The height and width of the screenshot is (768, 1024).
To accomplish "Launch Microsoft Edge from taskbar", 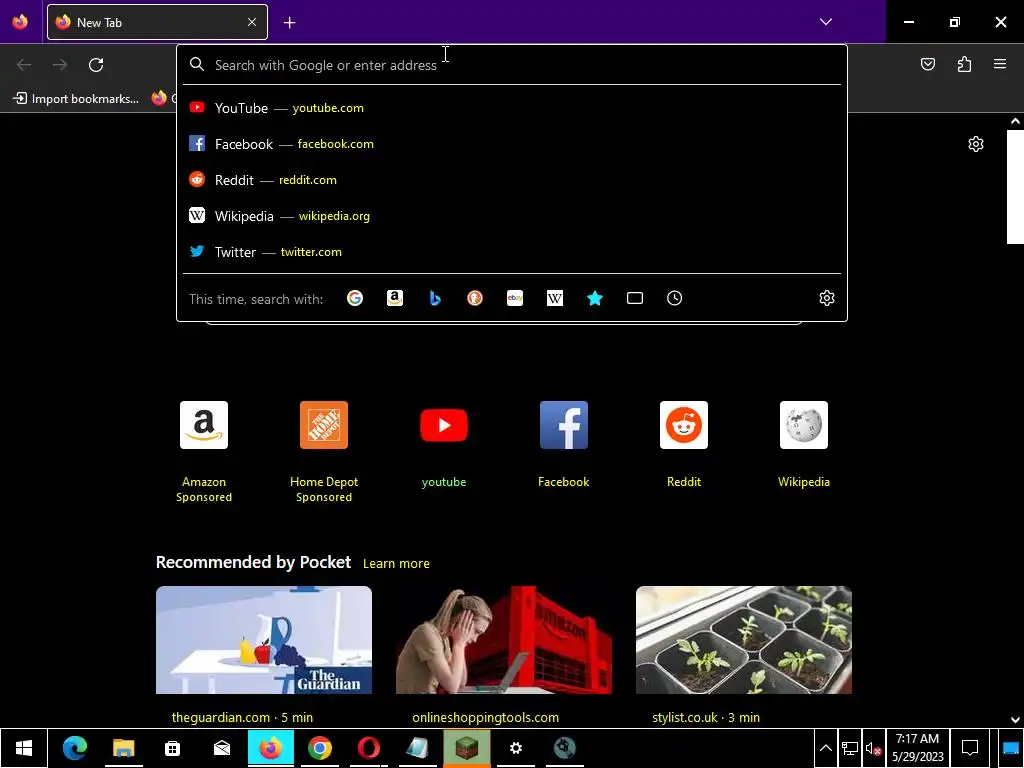I will pos(74,748).
